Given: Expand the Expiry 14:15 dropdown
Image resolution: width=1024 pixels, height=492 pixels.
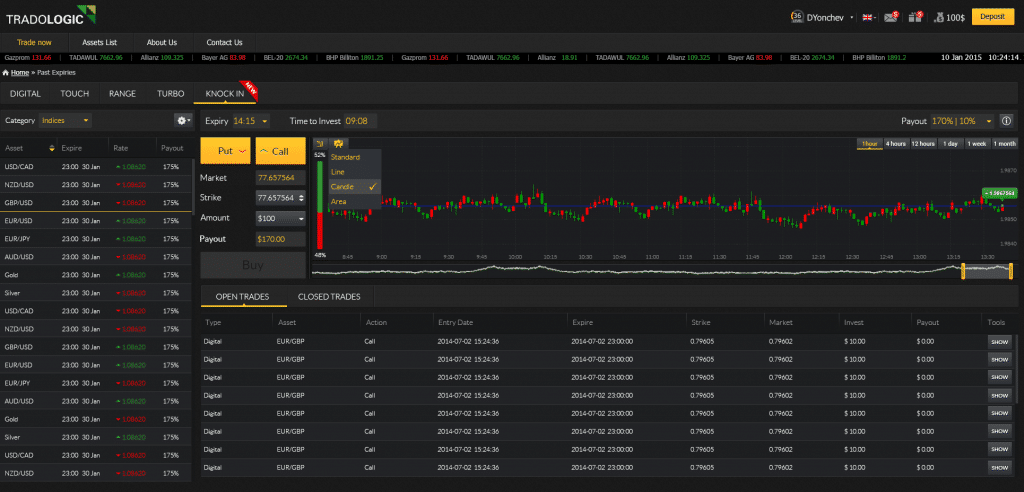Looking at the screenshot, I should coord(243,121).
